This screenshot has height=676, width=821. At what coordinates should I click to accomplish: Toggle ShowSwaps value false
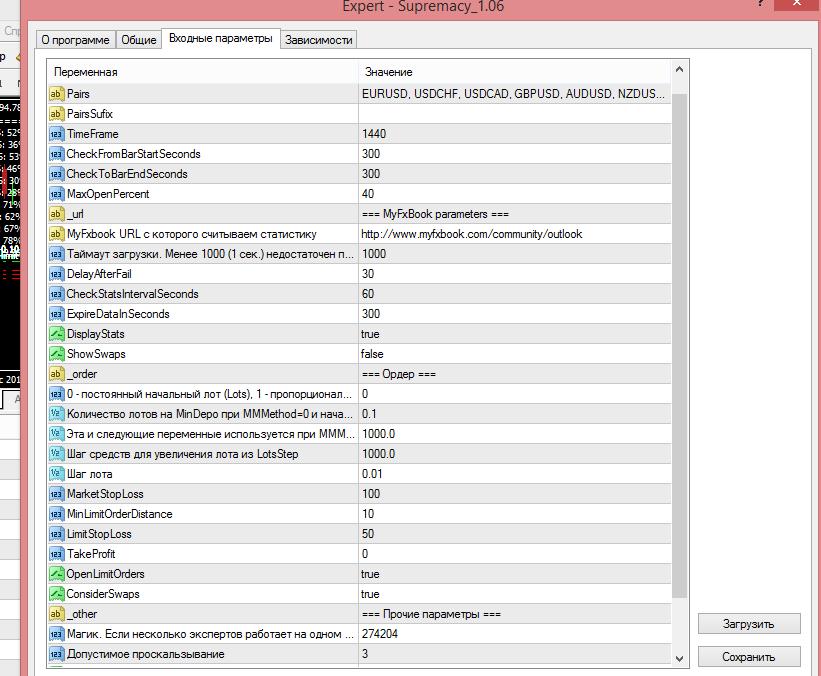click(515, 354)
